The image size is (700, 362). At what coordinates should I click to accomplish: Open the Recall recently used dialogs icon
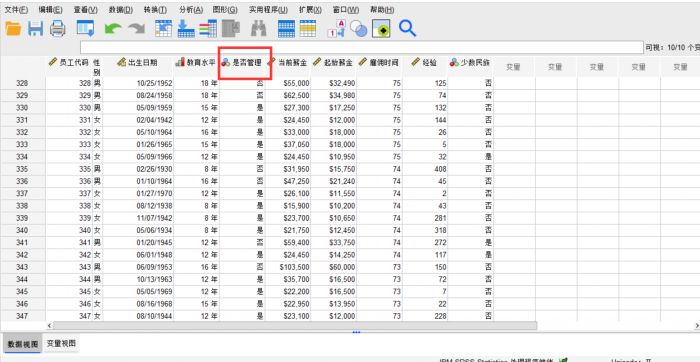click(x=85, y=29)
